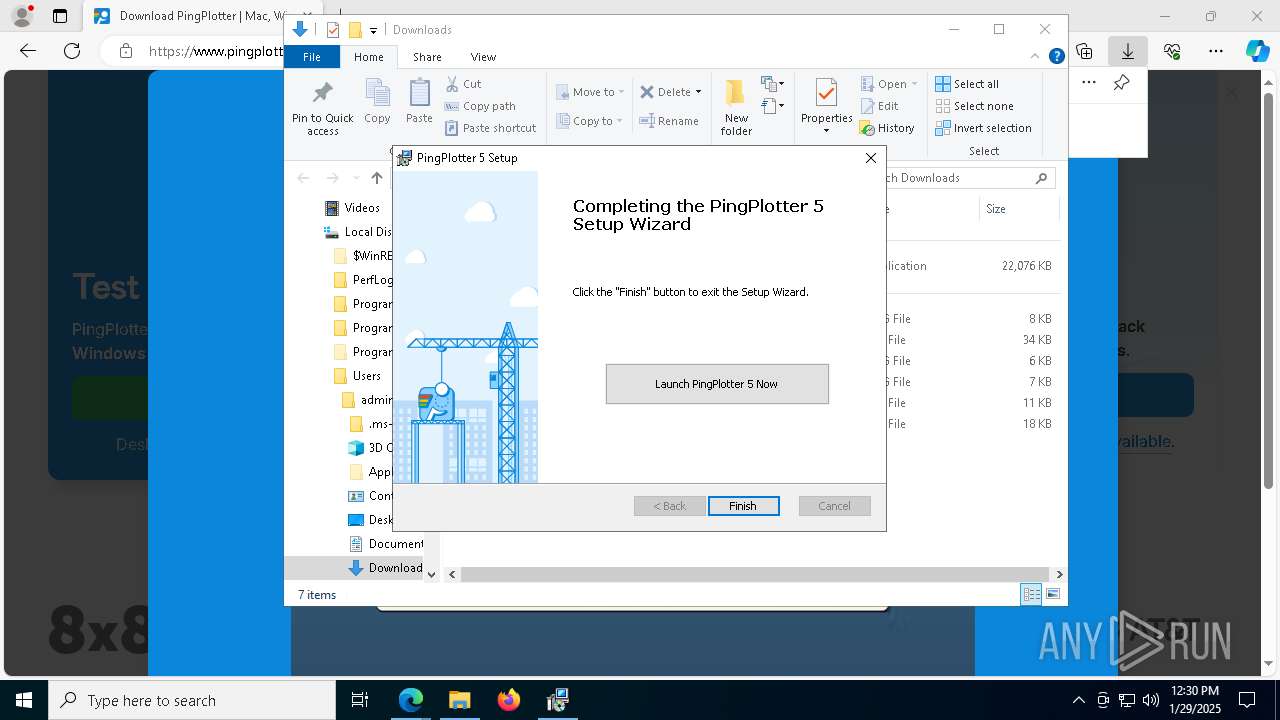Viewport: 1280px width, 720px height.
Task: Click Paste shortcut in Explorer ribbon
Action: point(491,128)
